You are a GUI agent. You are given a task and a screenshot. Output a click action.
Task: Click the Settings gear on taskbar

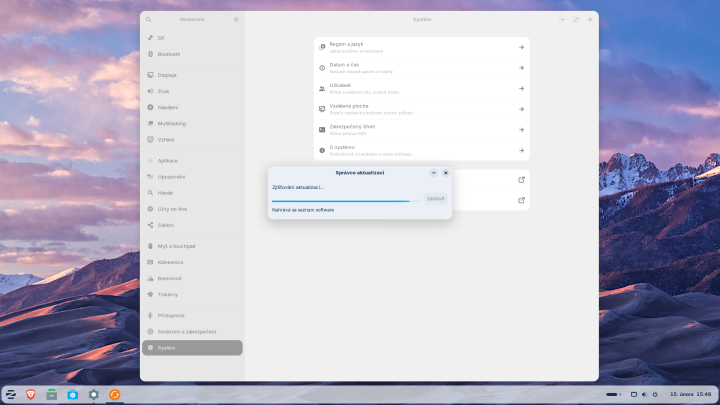click(x=94, y=394)
